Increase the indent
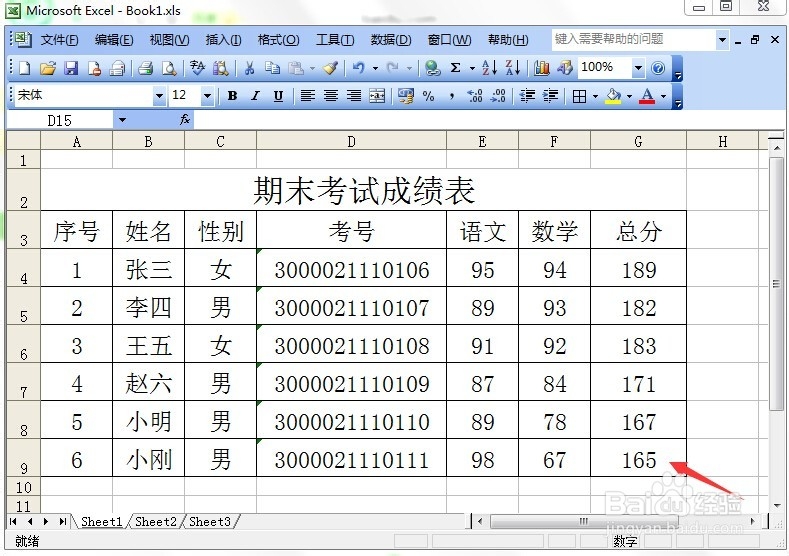This screenshot has width=789, height=556. coord(550,96)
